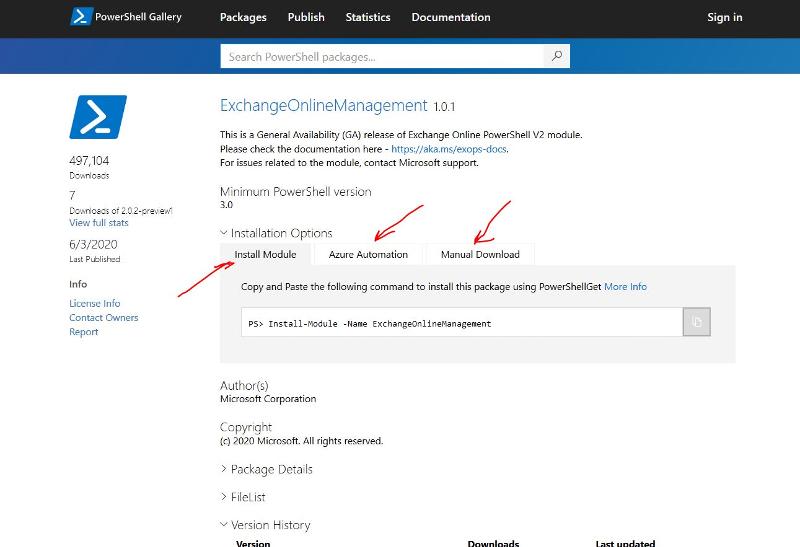Click Contact Owners link
The height and width of the screenshot is (547, 800).
(104, 318)
